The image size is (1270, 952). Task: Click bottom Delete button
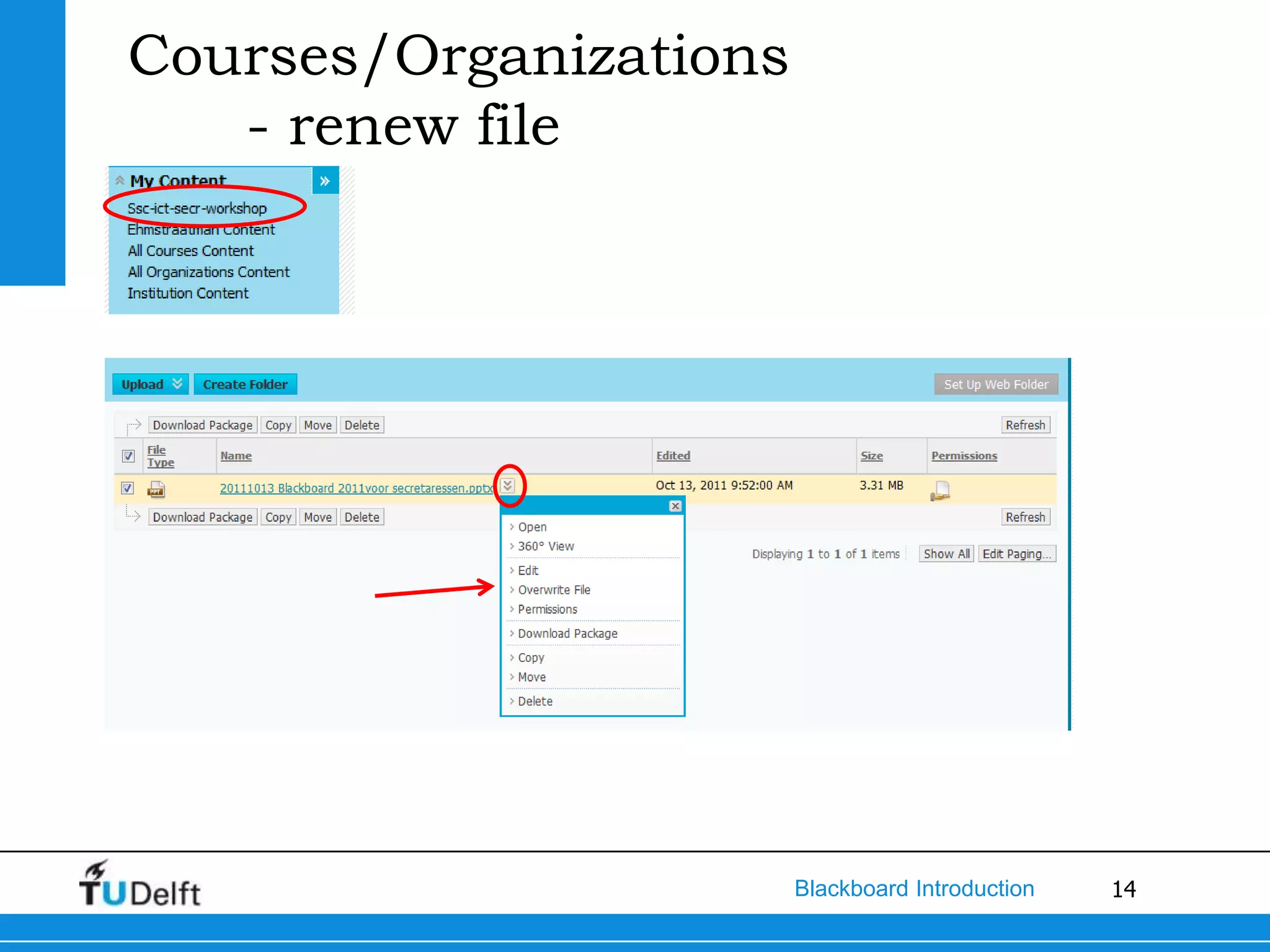pyautogui.click(x=362, y=518)
